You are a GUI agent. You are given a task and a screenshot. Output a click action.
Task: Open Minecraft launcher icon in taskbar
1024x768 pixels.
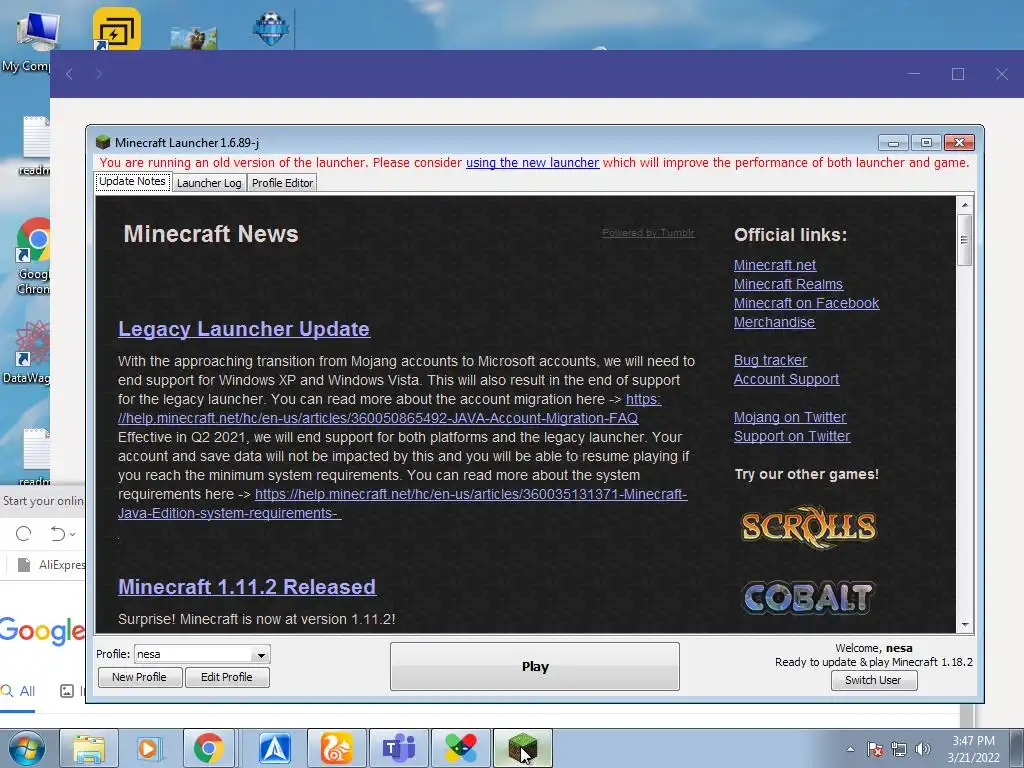522,748
